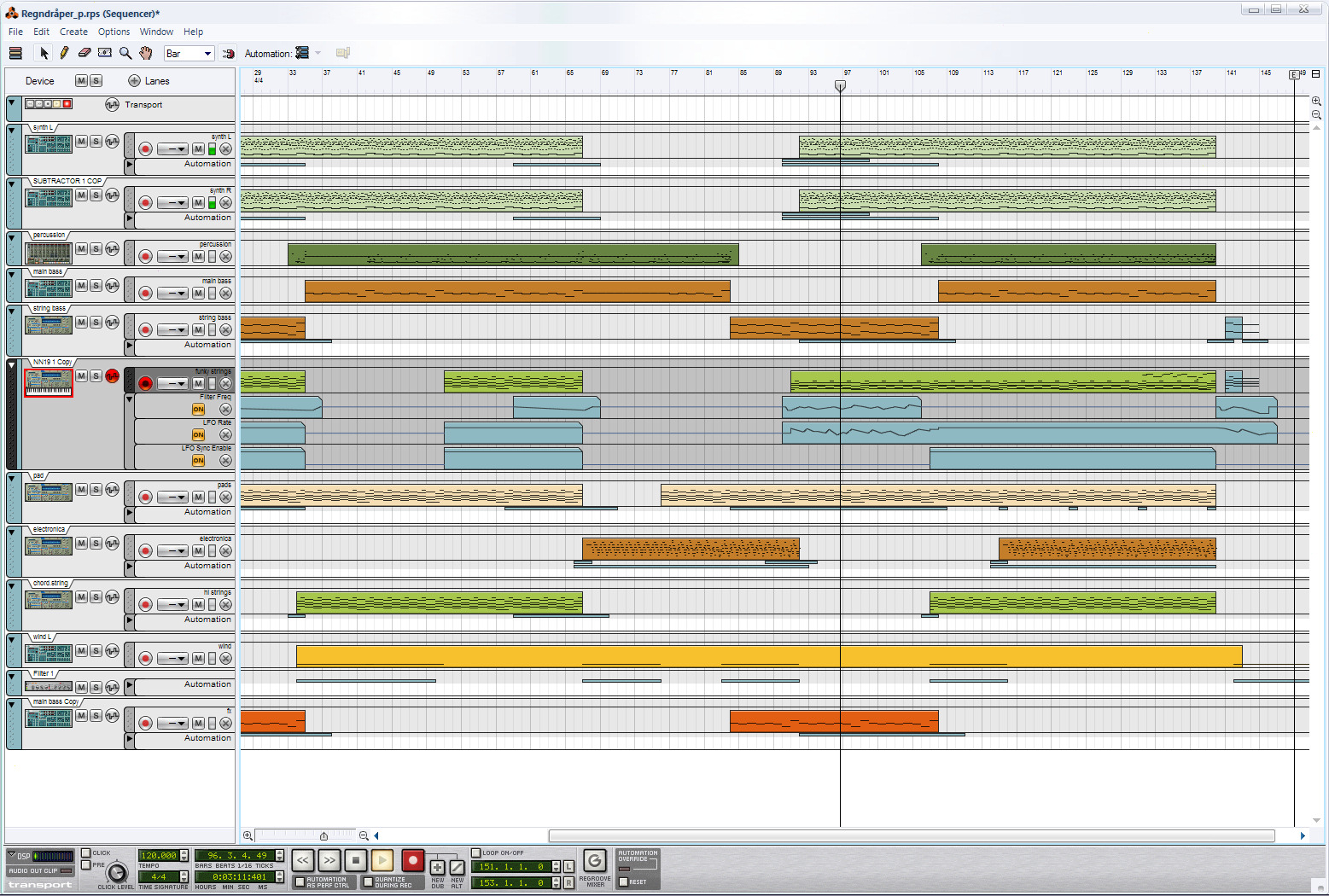
Task: Delete the Filter Freq automation lane
Action: click(225, 410)
